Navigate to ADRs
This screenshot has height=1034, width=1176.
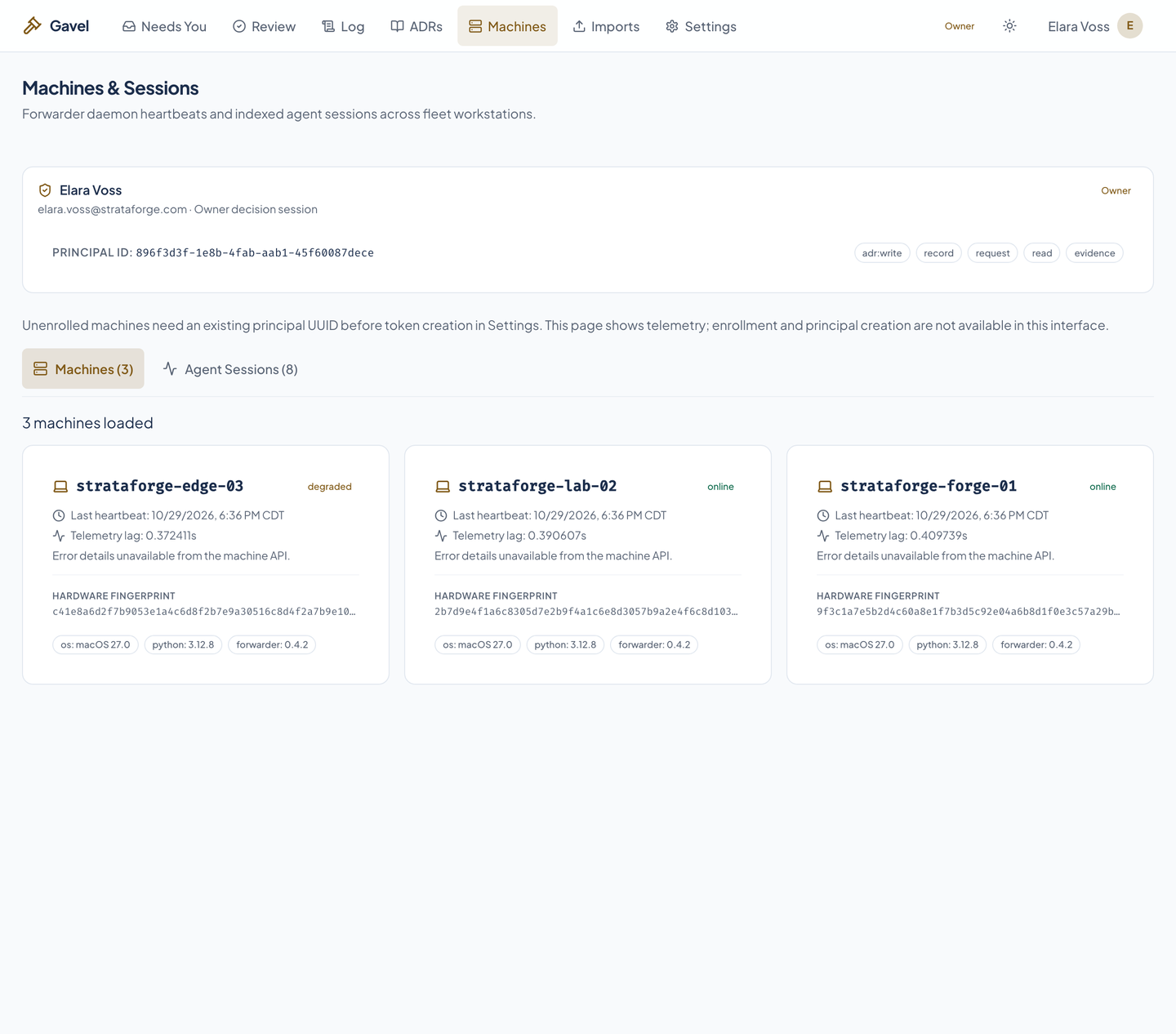pos(416,26)
